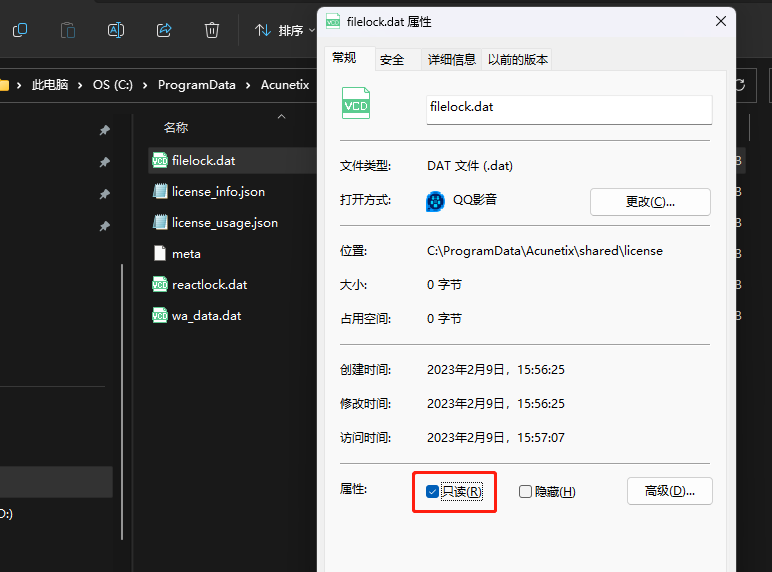The image size is (772, 572).
Task: Click the Share icon in Explorer toolbar
Action: (x=164, y=31)
